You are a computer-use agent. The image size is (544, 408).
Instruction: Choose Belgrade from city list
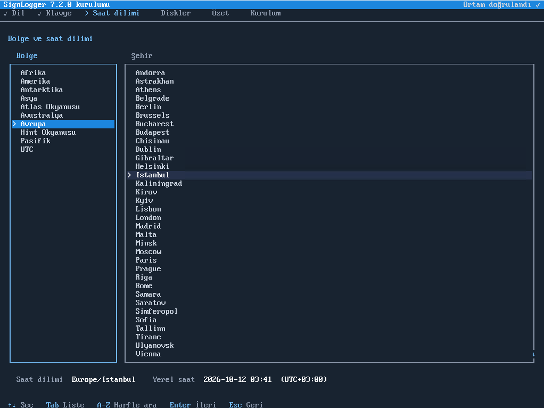pyautogui.click(x=330, y=98)
